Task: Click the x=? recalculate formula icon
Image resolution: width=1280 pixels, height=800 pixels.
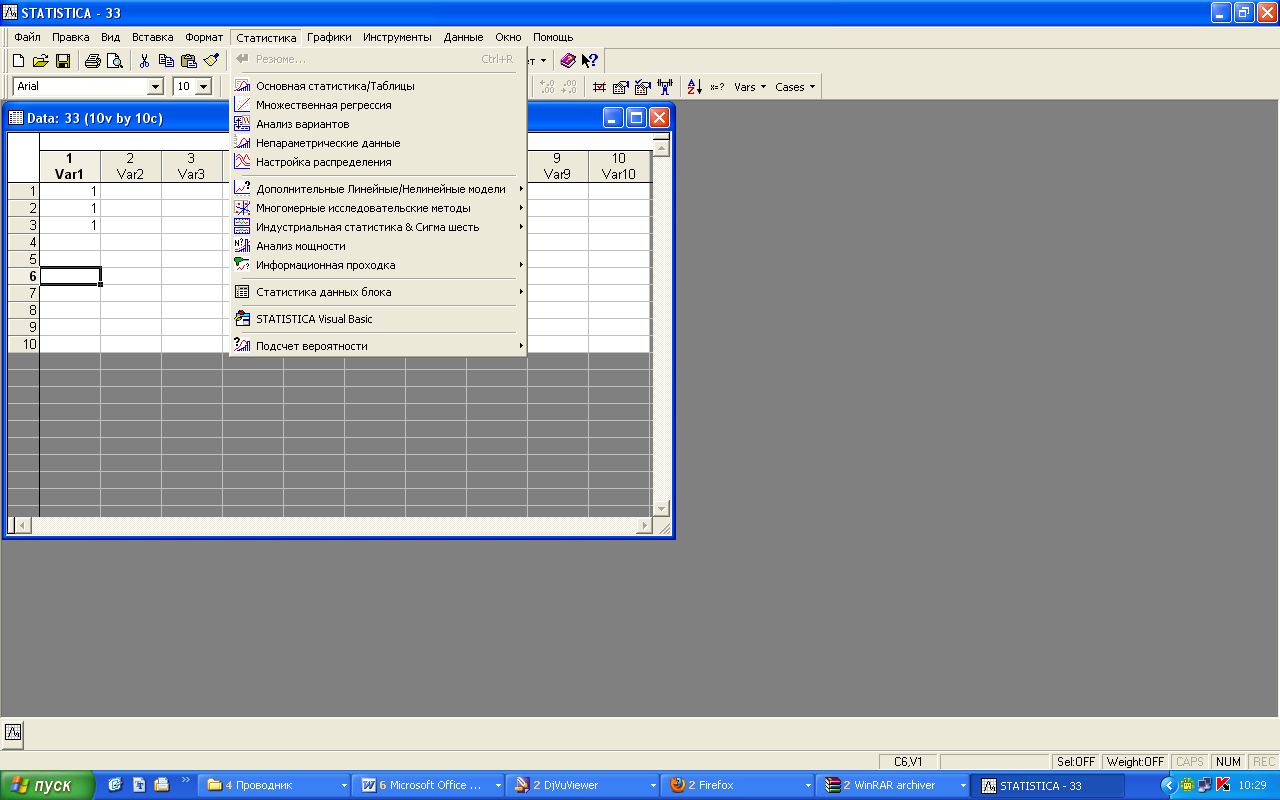Action: tap(717, 87)
